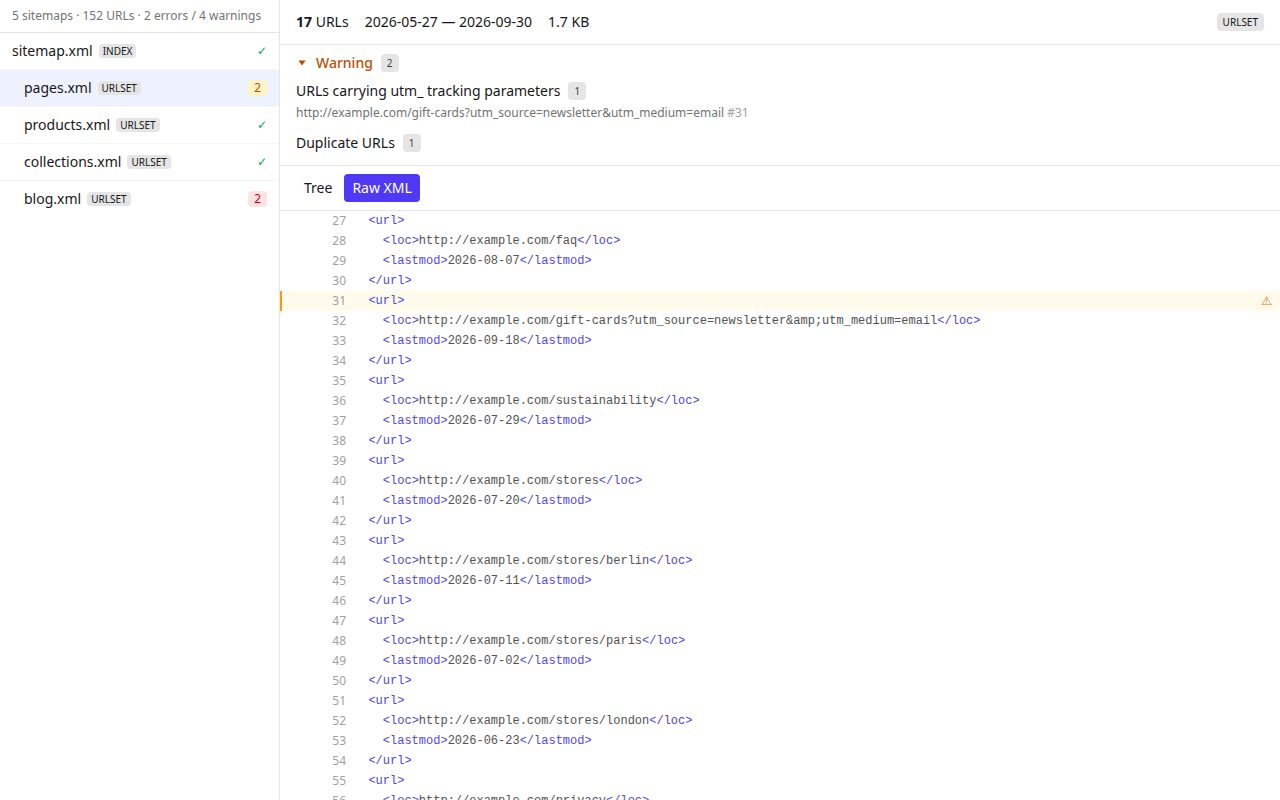Click the URLSET badge in the header
This screenshot has width=1280, height=800.
click(1240, 22)
